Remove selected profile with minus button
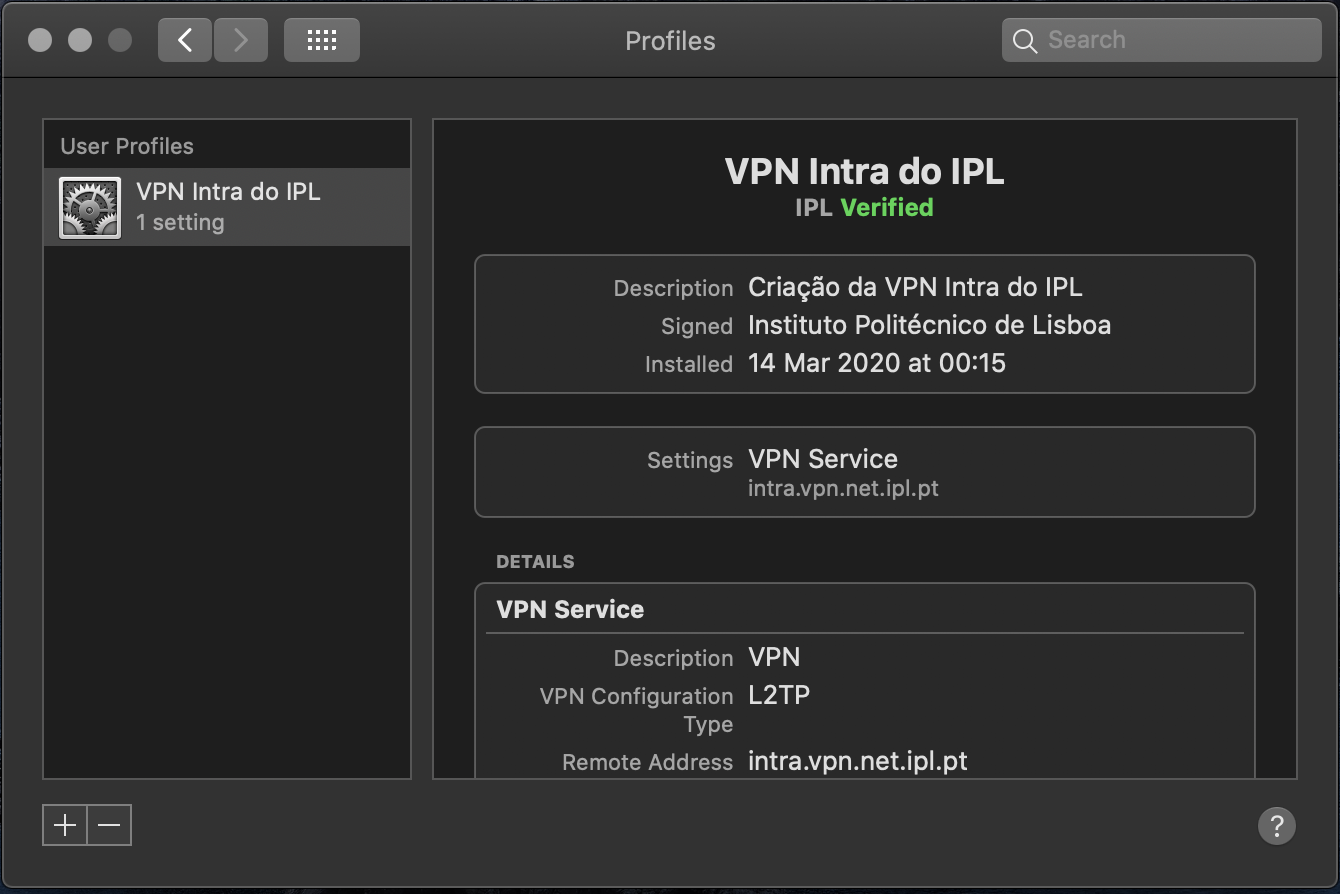1340x894 pixels. point(110,825)
